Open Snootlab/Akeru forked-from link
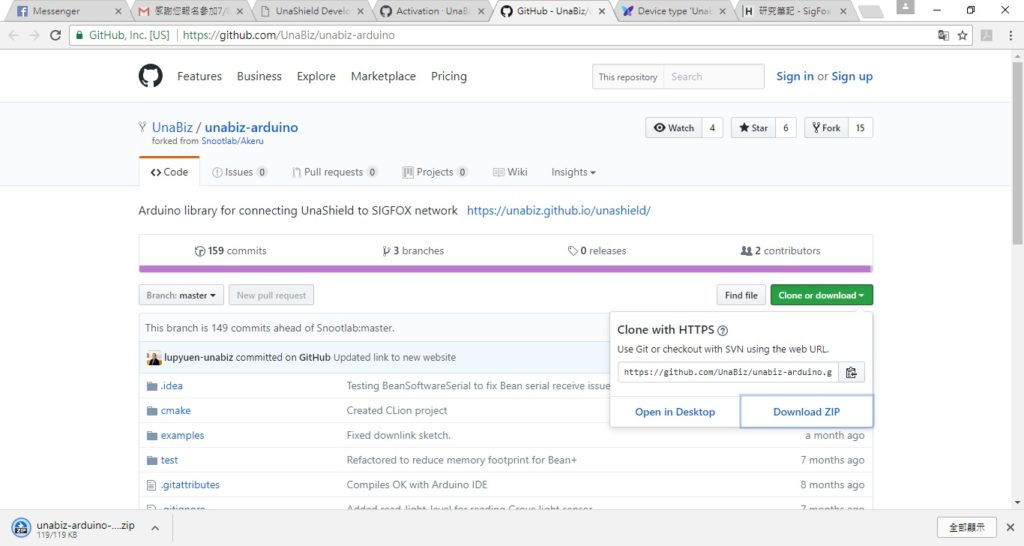Viewport: 1024px width, 546px height. pos(232,141)
